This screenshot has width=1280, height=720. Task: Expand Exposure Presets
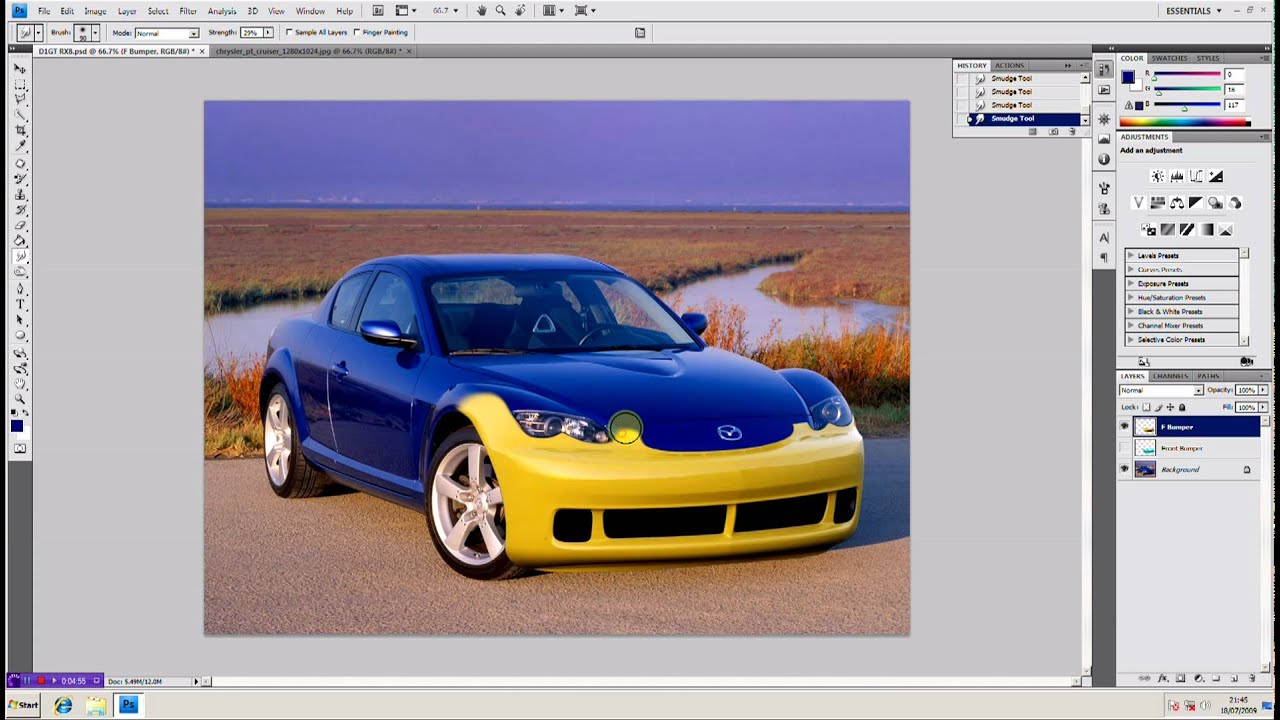(x=1131, y=283)
